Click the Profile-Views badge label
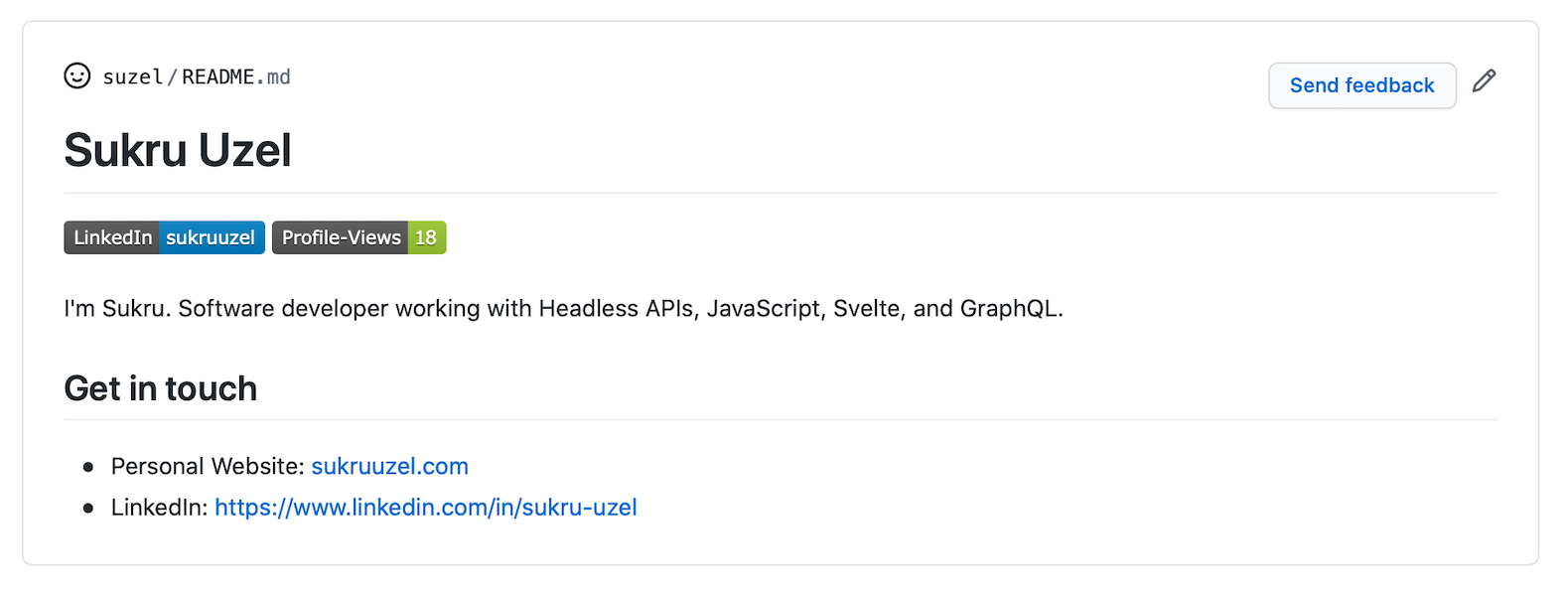1568x596 pixels. tap(341, 238)
